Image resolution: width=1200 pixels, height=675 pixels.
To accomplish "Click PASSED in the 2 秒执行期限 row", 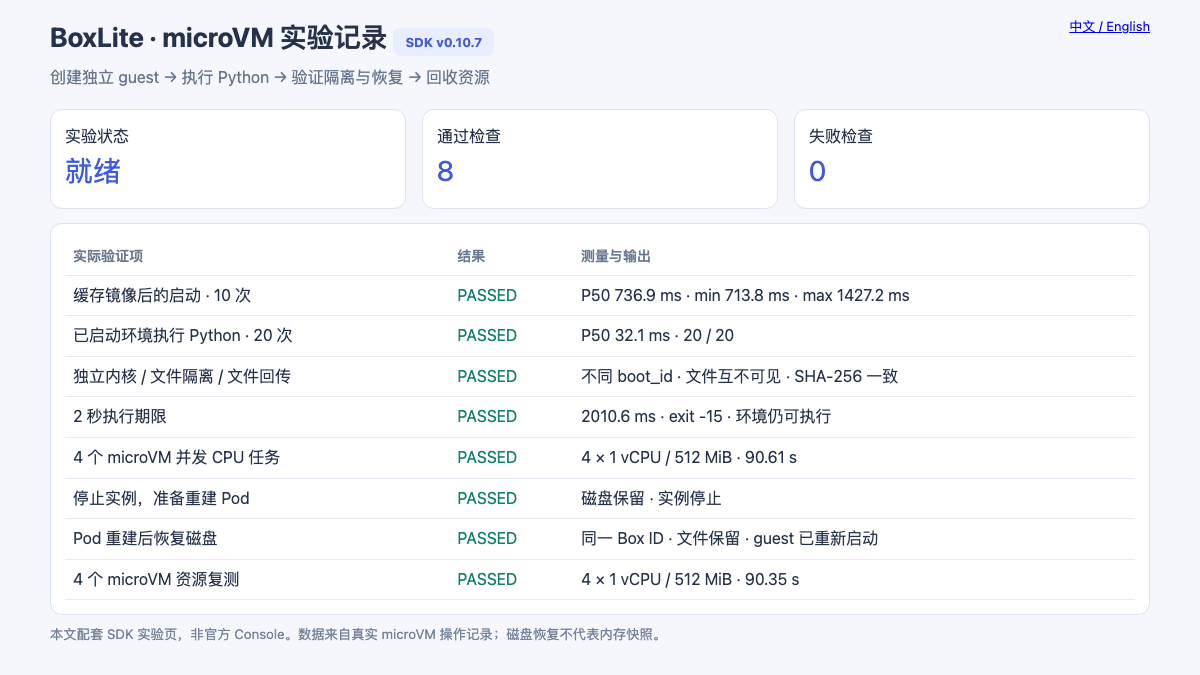I will coord(487,417).
